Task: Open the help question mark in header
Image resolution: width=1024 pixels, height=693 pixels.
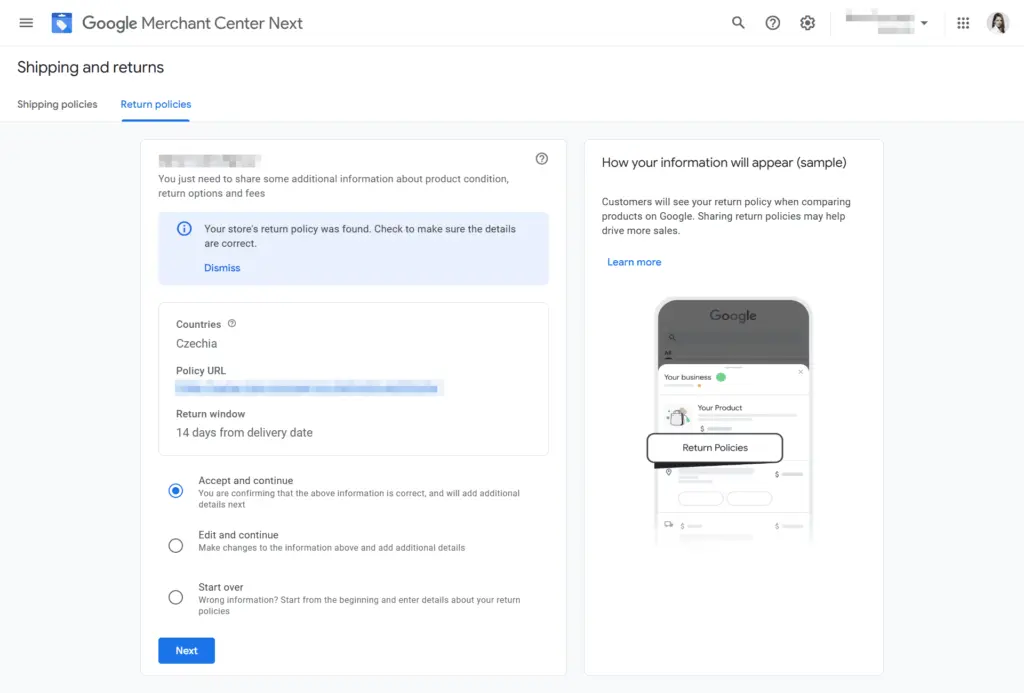Action: tap(773, 23)
